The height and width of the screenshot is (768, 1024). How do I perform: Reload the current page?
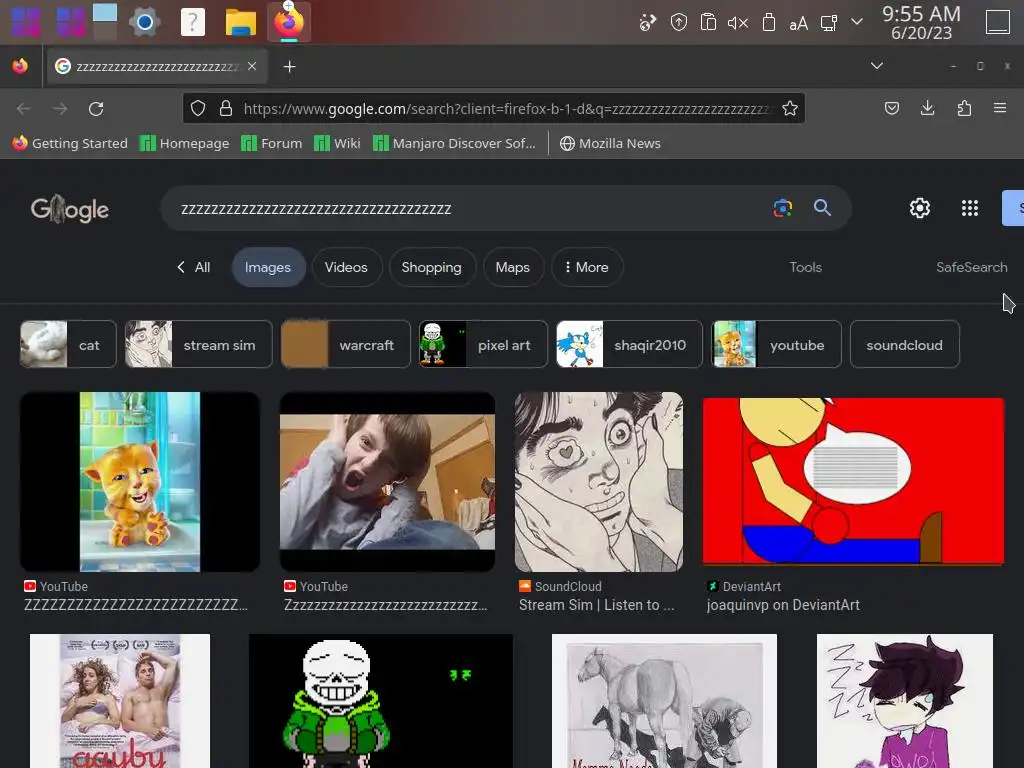96,108
